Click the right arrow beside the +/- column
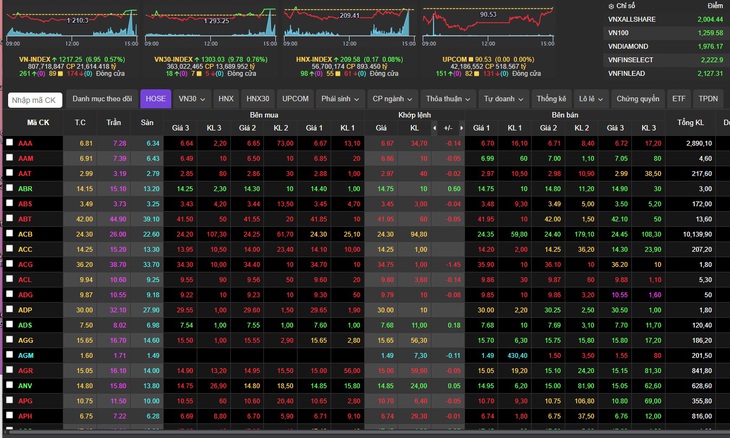This screenshot has height=438, width=730. (x=461, y=128)
